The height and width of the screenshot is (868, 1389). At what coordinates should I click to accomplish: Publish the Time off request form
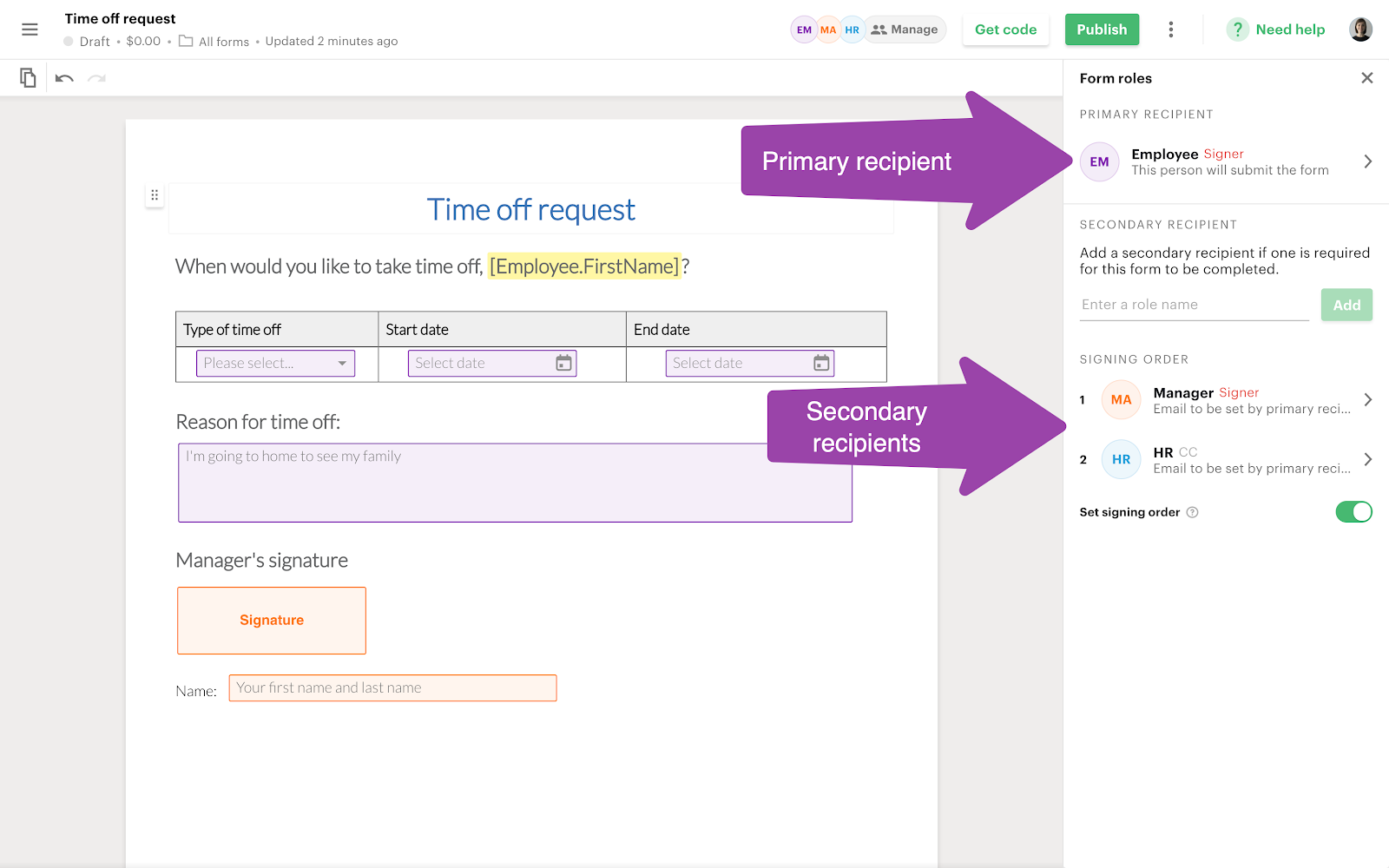[1101, 29]
